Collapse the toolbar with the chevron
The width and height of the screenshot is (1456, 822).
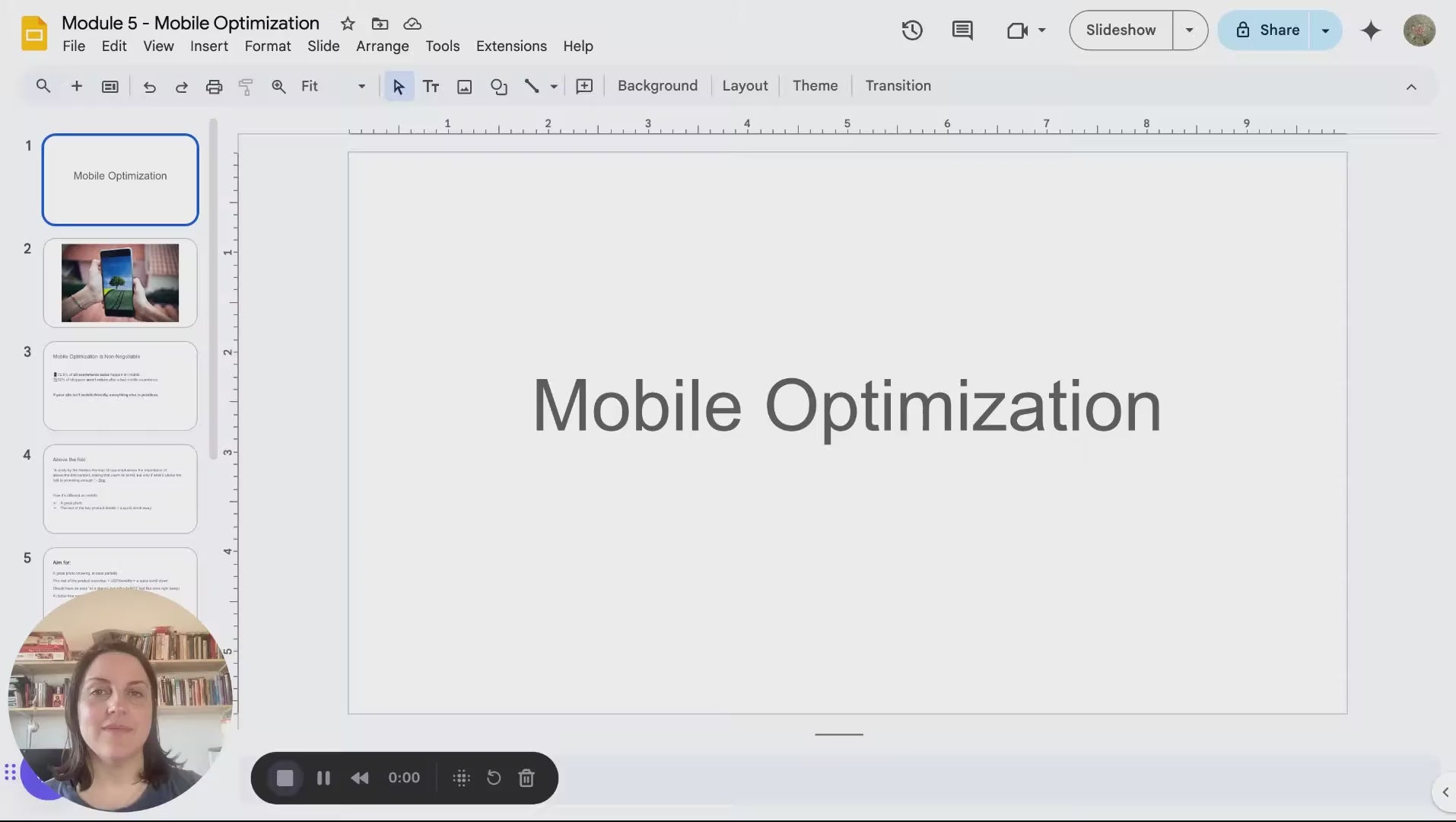[x=1411, y=87]
